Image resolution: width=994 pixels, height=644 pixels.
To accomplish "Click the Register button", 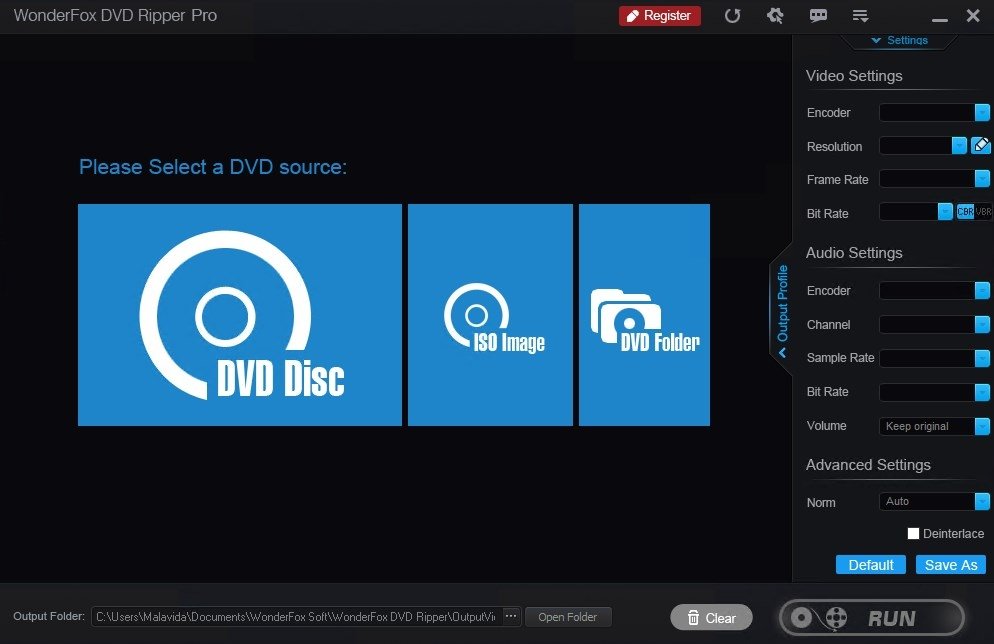I will [x=659, y=16].
